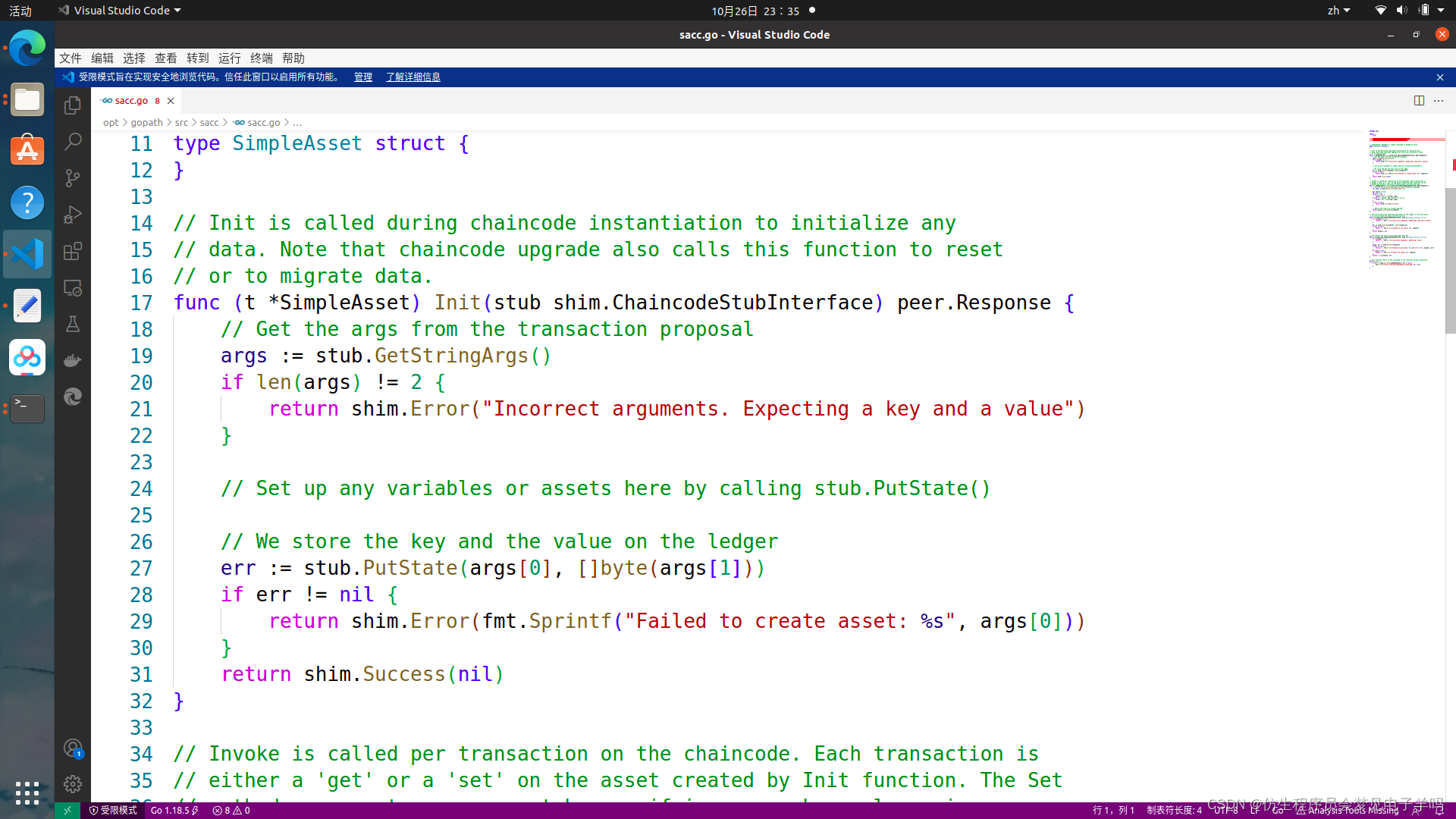
Task: Open zh input source dropdown
Action: tap(1338, 11)
